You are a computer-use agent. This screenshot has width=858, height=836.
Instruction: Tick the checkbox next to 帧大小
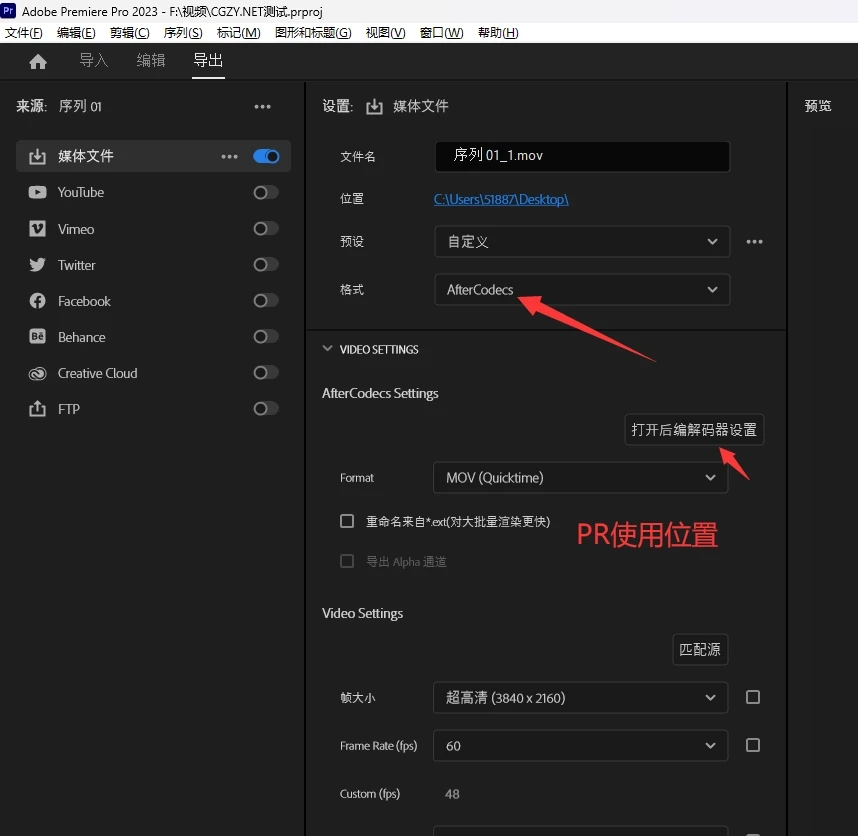753,697
